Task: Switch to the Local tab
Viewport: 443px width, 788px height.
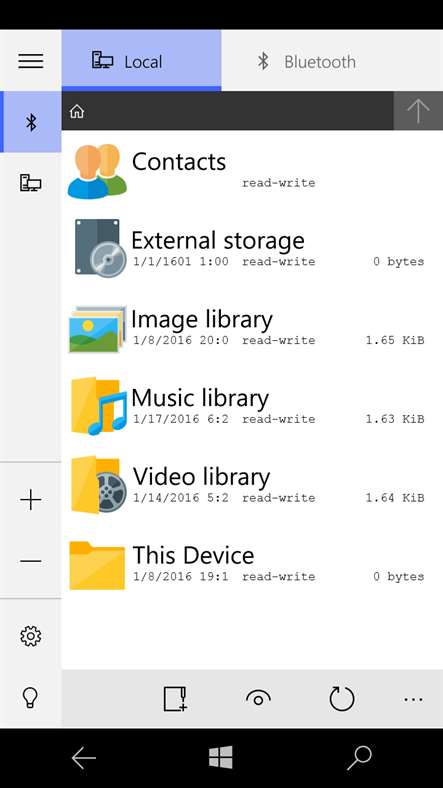Action: [141, 60]
